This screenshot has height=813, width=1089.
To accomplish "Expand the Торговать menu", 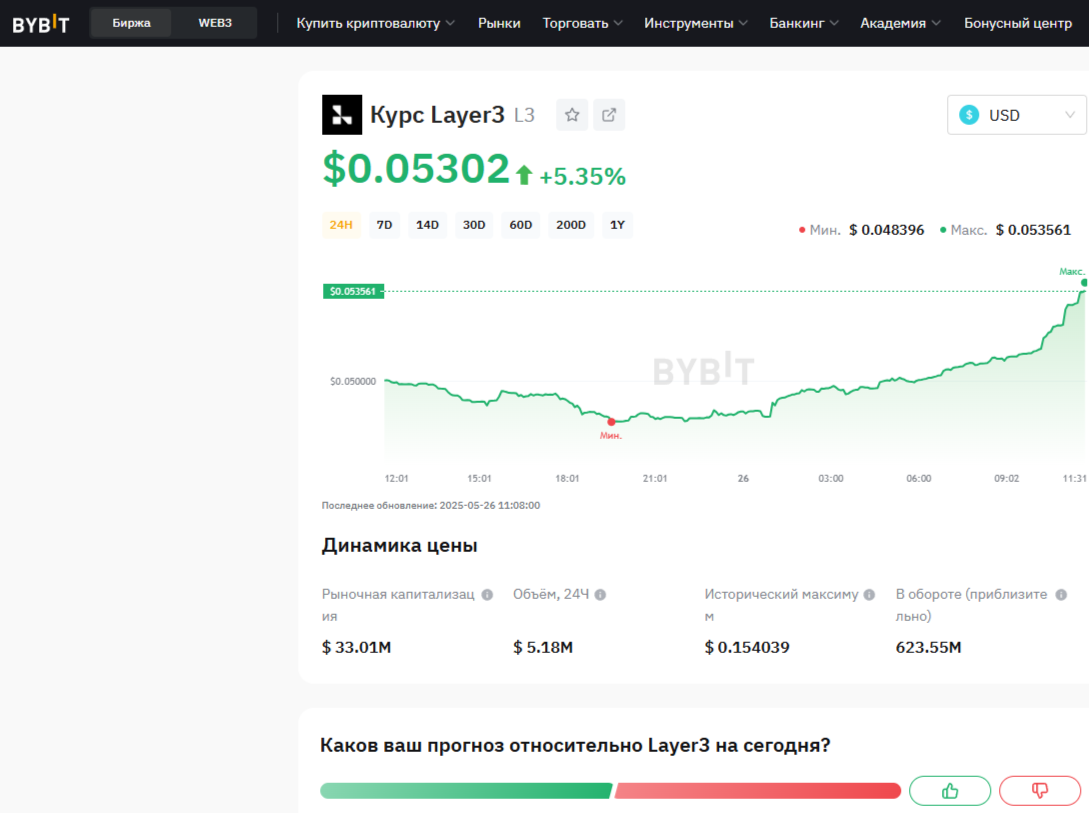I will 582,24.
